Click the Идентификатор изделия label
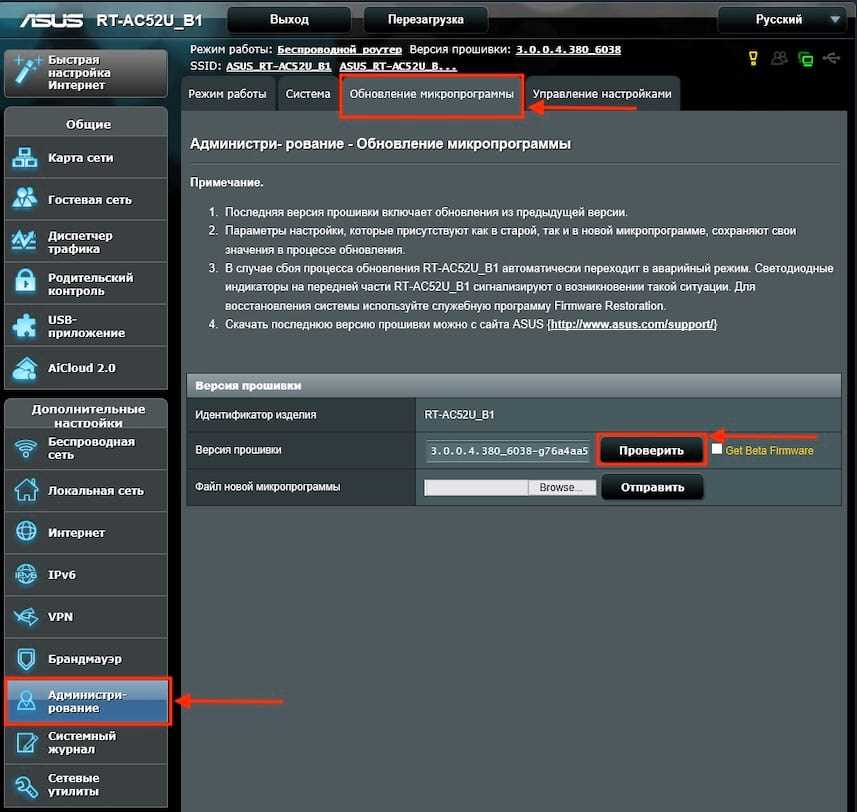 (x=255, y=415)
